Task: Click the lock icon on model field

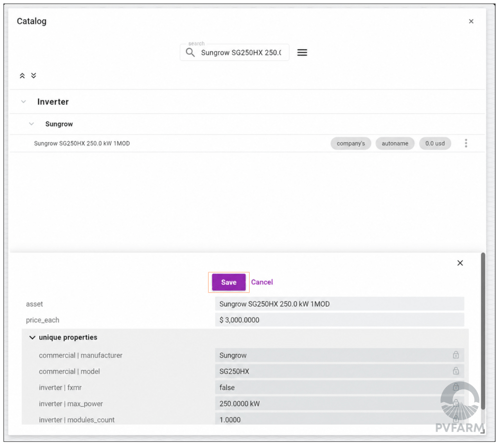Action: coord(456,371)
